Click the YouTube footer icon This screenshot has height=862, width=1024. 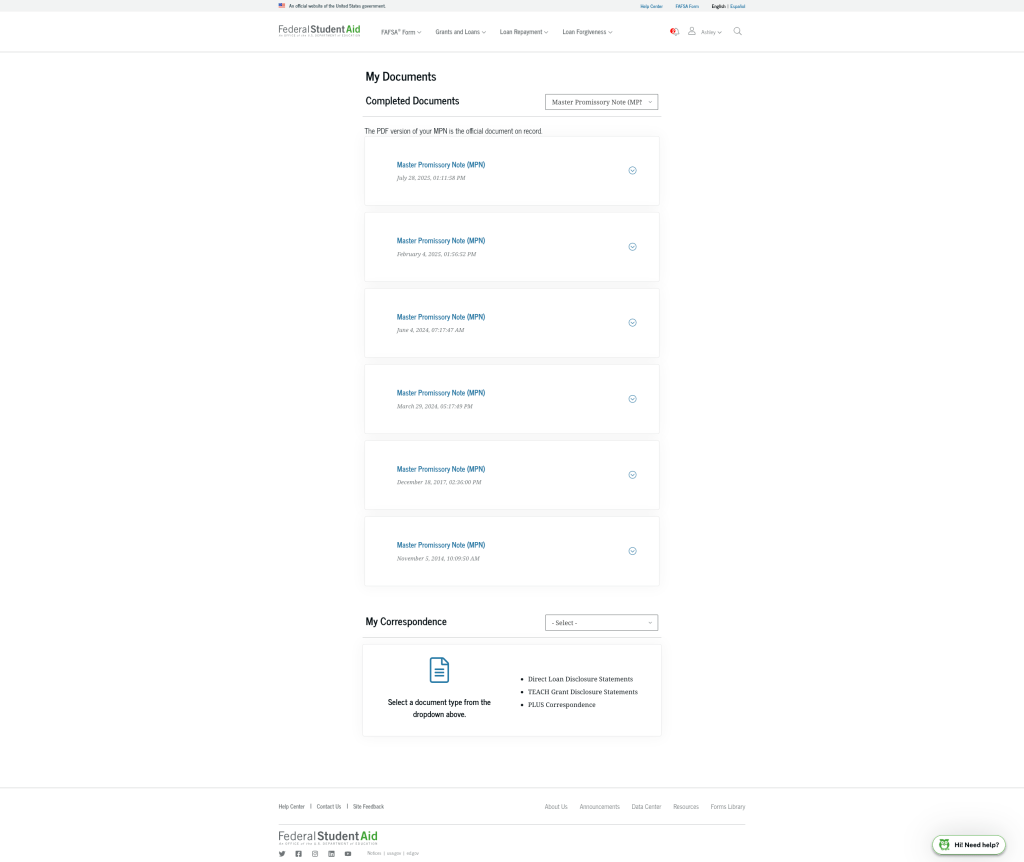click(348, 853)
